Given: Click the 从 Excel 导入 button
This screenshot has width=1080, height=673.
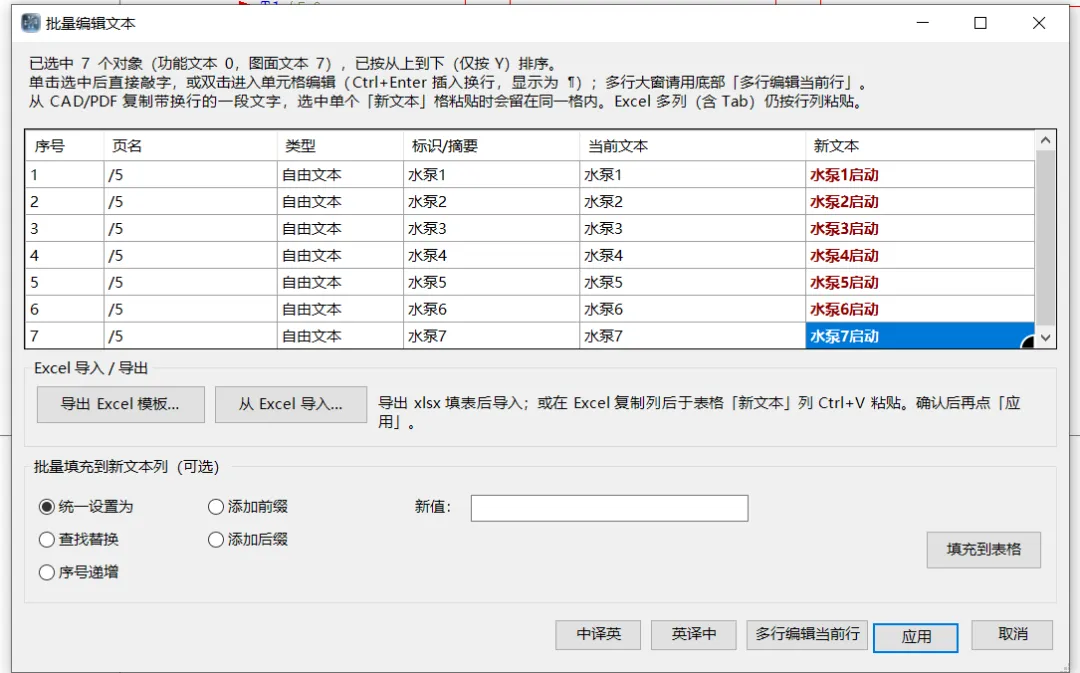Looking at the screenshot, I should [291, 404].
